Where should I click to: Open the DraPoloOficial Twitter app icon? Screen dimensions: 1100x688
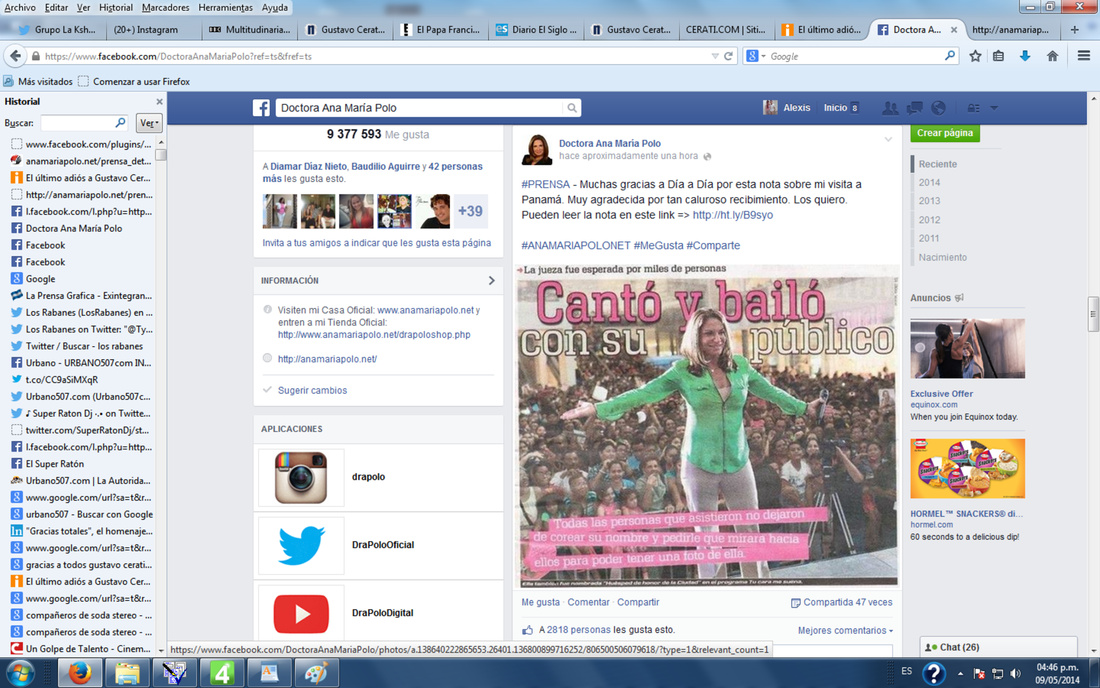pos(301,546)
